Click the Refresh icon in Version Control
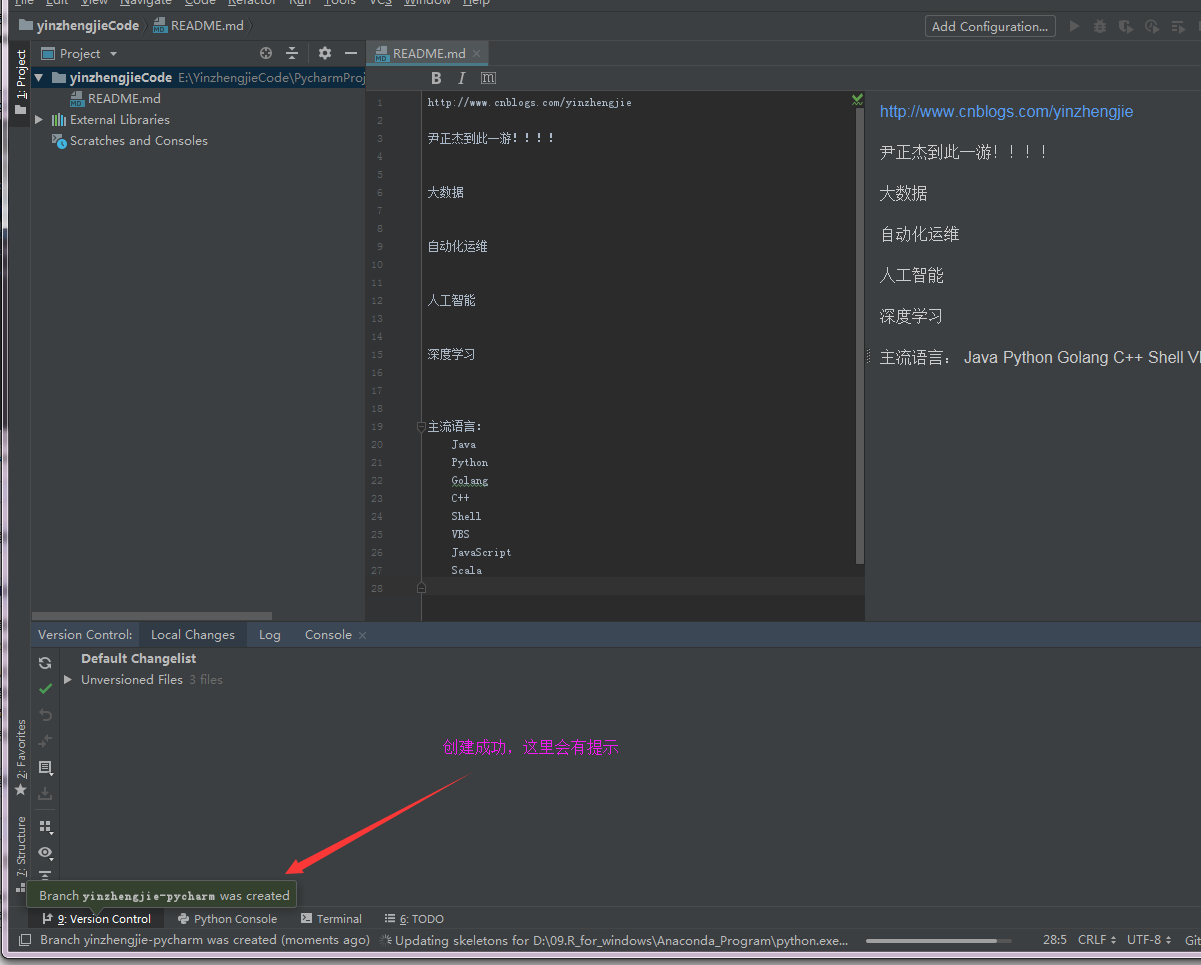This screenshot has height=965, width=1201. [x=45, y=663]
